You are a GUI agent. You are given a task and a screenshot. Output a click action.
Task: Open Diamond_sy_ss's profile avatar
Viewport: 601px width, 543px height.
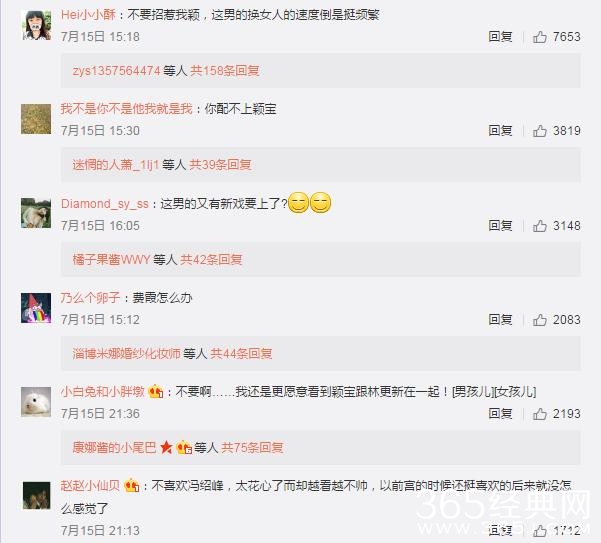tap(36, 213)
